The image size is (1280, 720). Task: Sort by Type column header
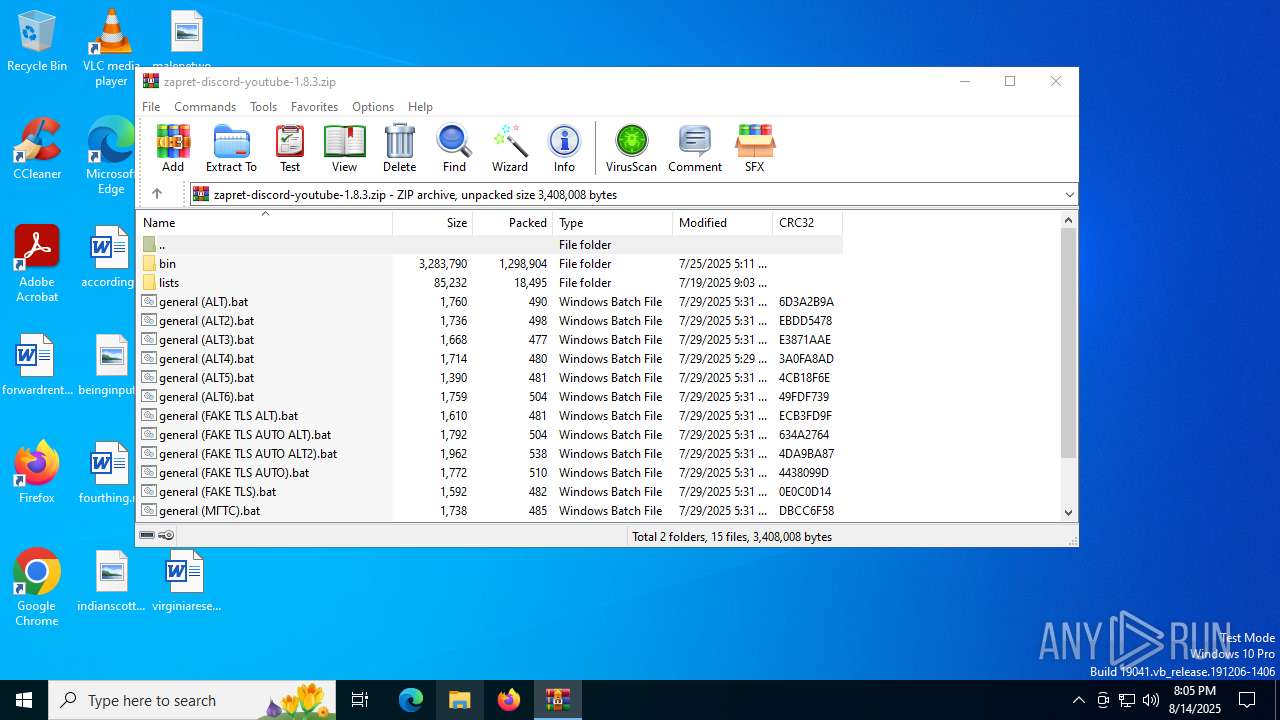tap(613, 222)
